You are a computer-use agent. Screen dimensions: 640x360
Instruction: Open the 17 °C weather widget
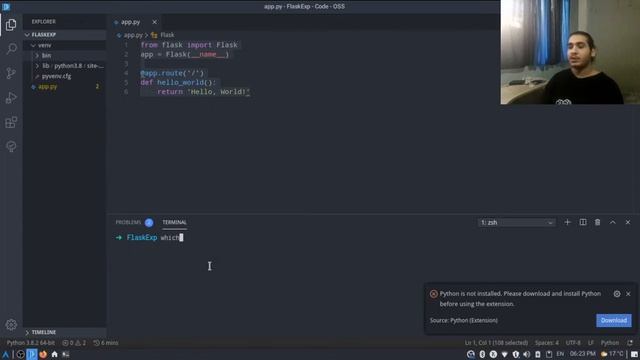[613, 354]
